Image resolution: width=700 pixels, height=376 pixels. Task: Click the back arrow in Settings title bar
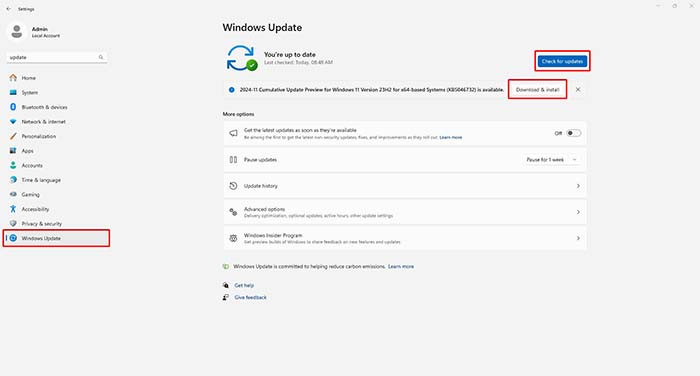click(x=8, y=9)
